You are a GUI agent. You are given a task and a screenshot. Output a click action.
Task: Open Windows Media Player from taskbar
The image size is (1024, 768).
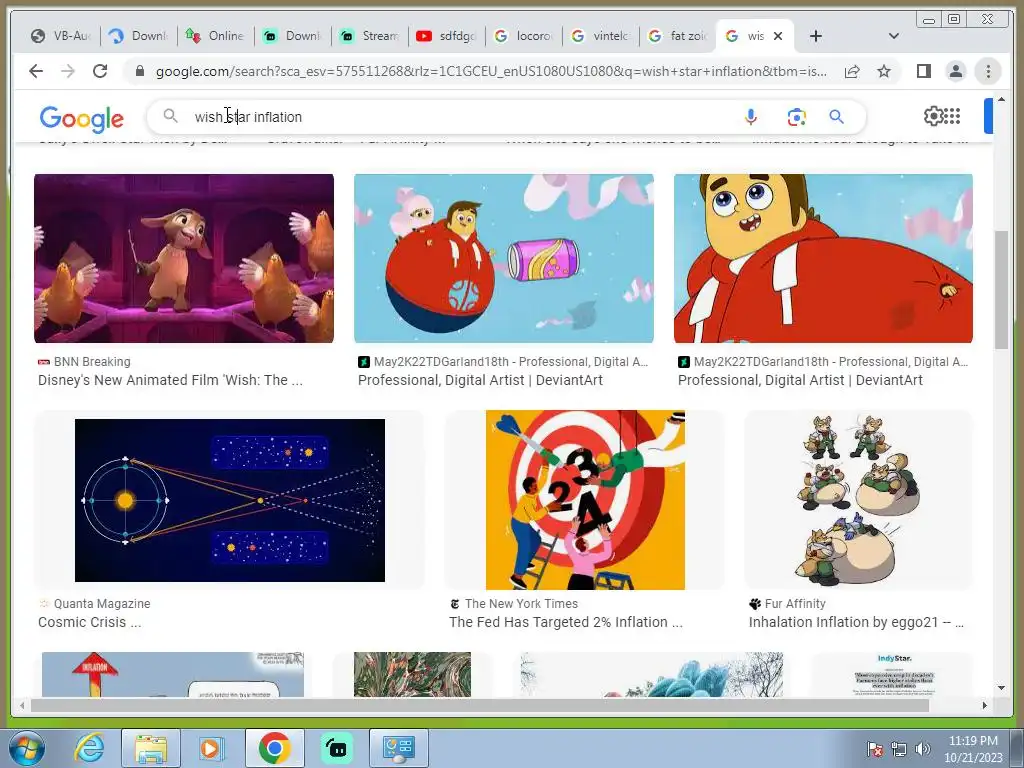tap(212, 748)
